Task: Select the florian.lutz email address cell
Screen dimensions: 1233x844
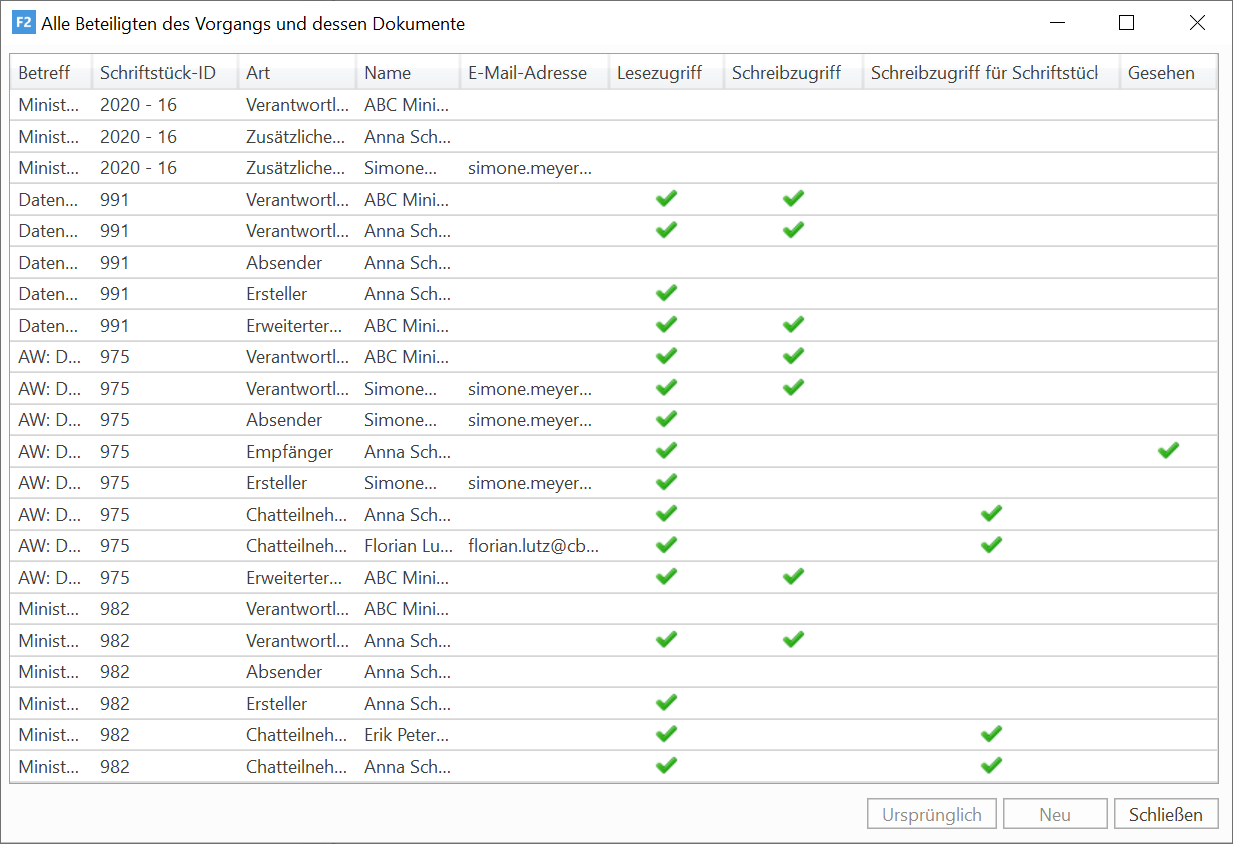Action: pos(533,546)
